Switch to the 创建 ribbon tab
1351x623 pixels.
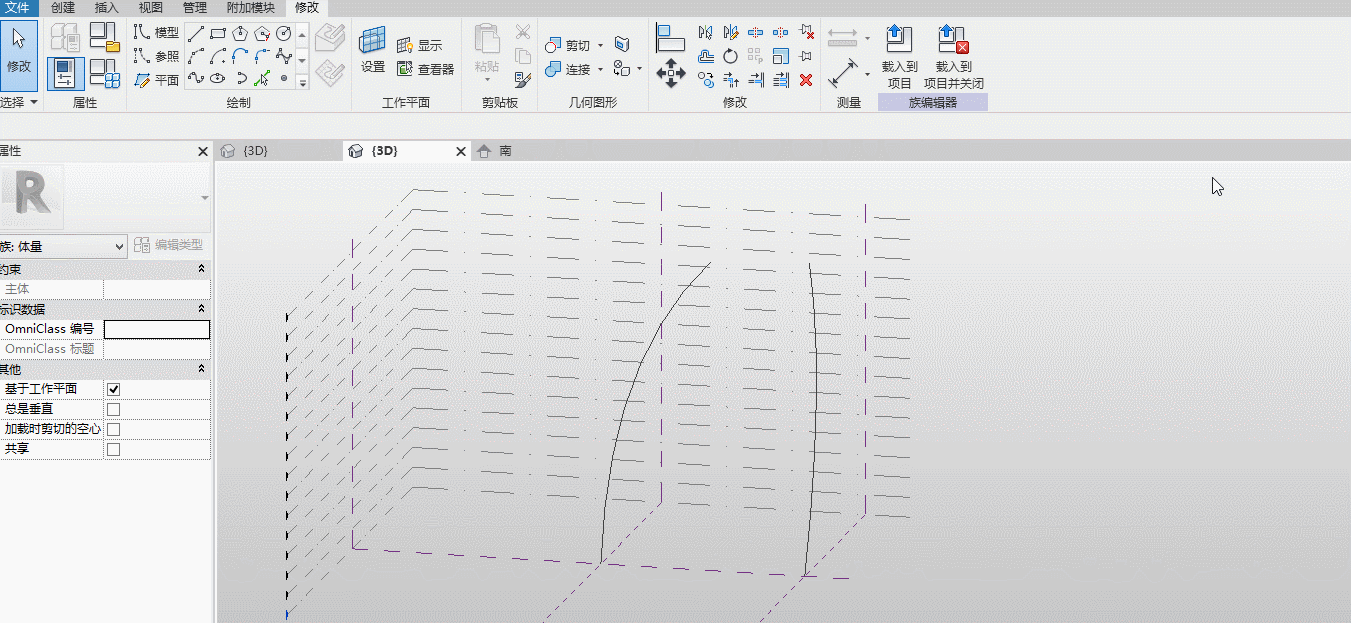click(63, 8)
